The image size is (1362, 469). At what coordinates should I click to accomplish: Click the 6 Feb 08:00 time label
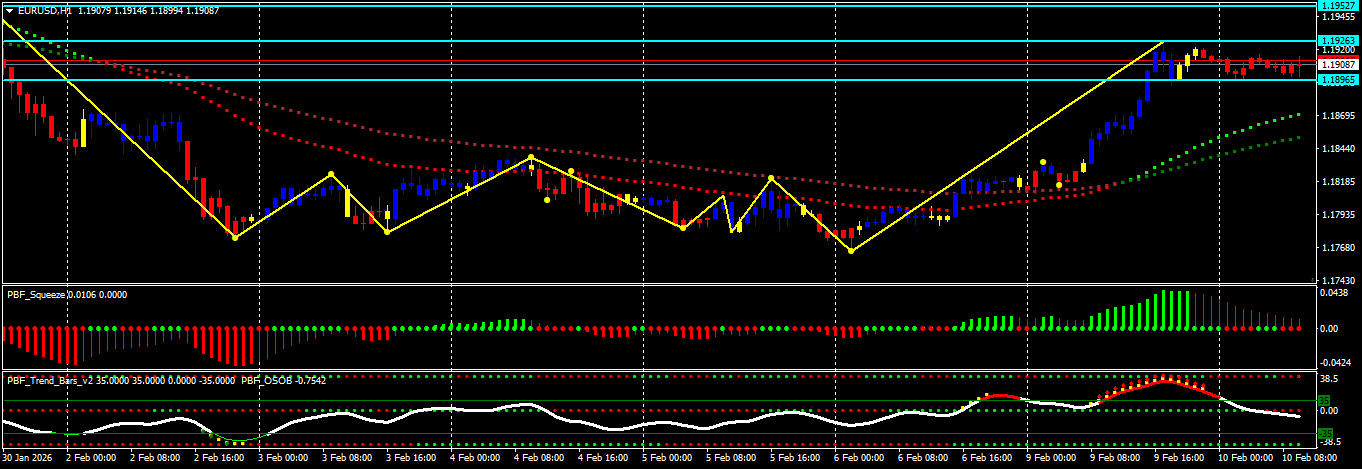[923, 457]
